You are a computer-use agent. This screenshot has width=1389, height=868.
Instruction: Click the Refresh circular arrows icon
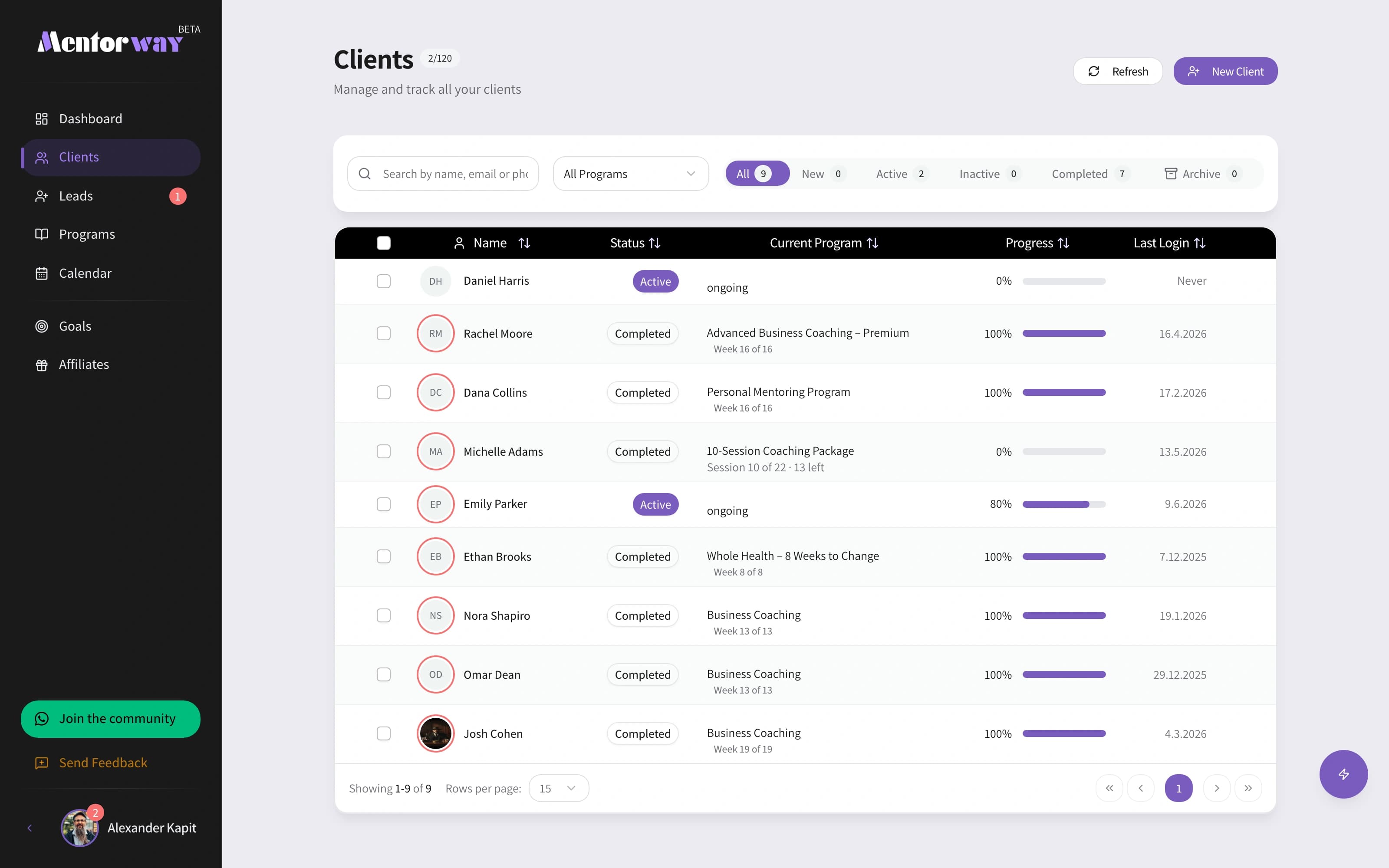pos(1094,71)
